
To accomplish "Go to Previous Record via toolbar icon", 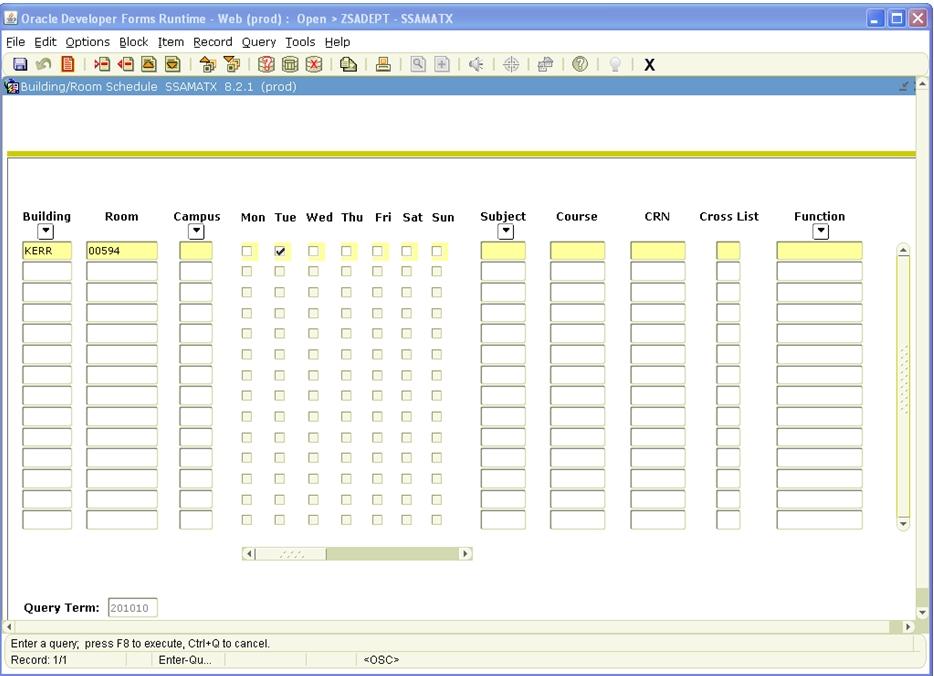I will point(149,64).
